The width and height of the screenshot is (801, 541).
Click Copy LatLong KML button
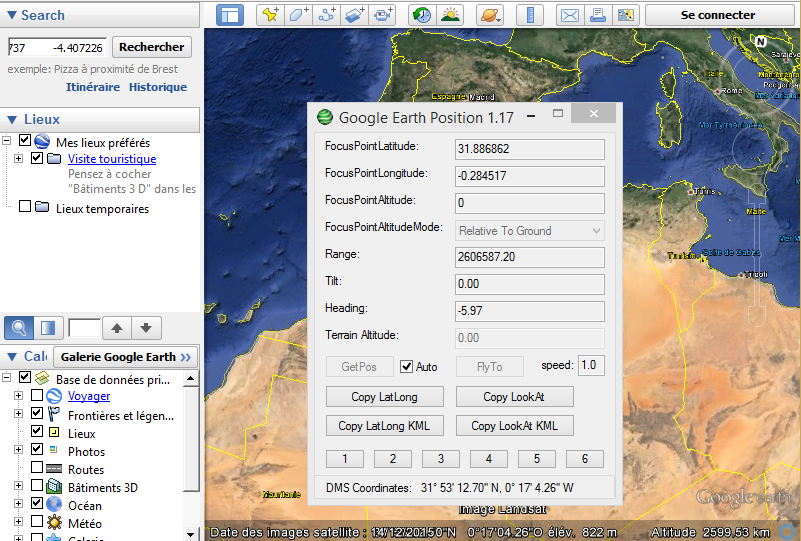tap(385, 426)
